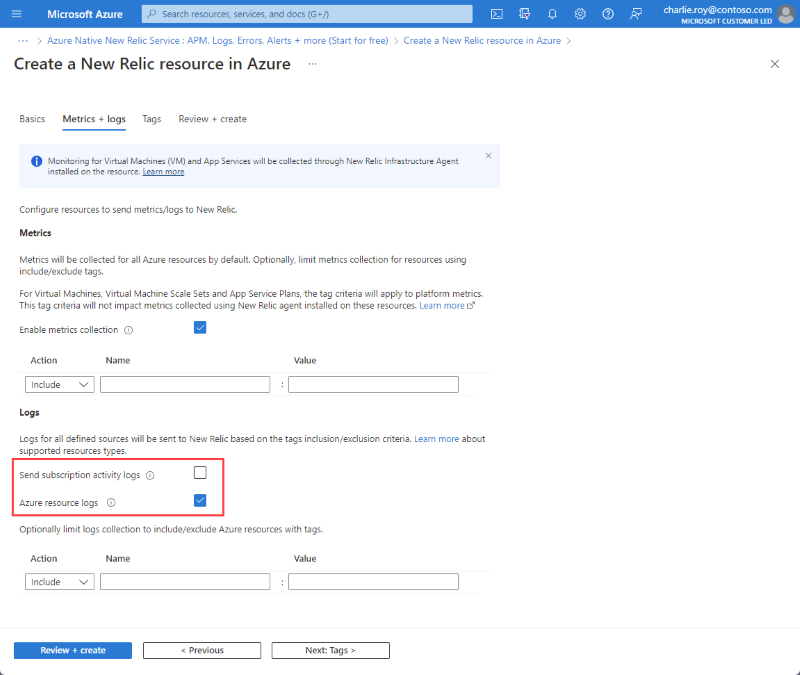Open the Help question mark menu
This screenshot has height=675, width=800.
608,14
